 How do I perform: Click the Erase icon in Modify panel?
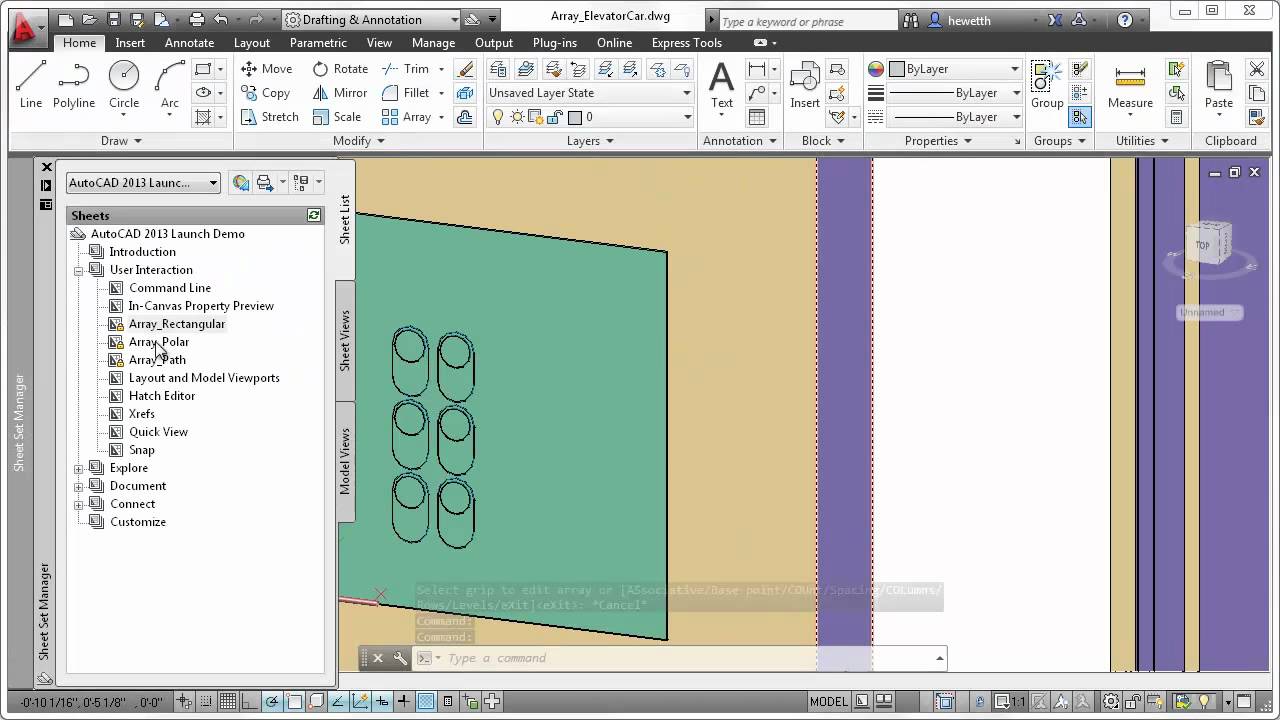[465, 69]
